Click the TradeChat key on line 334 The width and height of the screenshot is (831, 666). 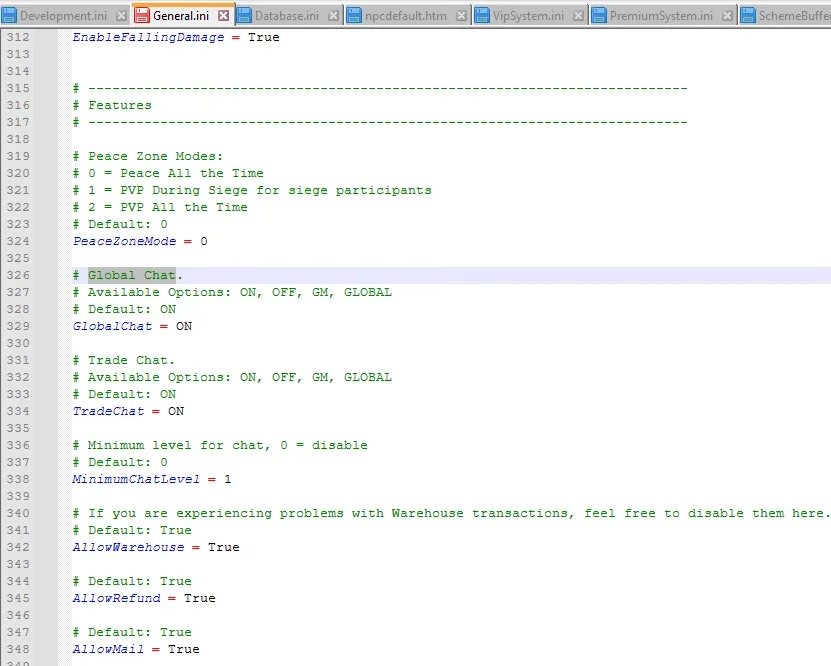click(108, 411)
